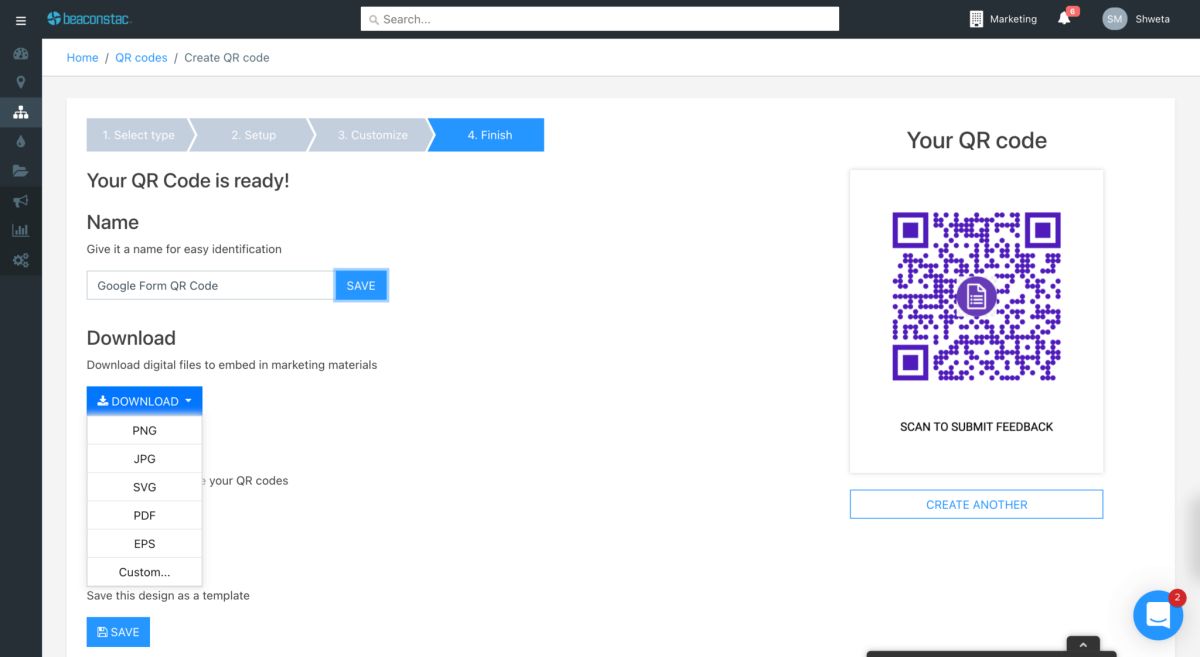This screenshot has height=657, width=1200.
Task: Open the QR codes hierarchy icon in sidebar
Action: pyautogui.click(x=20, y=112)
